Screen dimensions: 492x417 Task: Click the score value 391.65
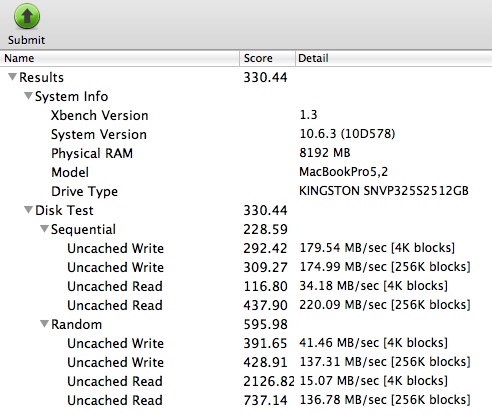265,343
